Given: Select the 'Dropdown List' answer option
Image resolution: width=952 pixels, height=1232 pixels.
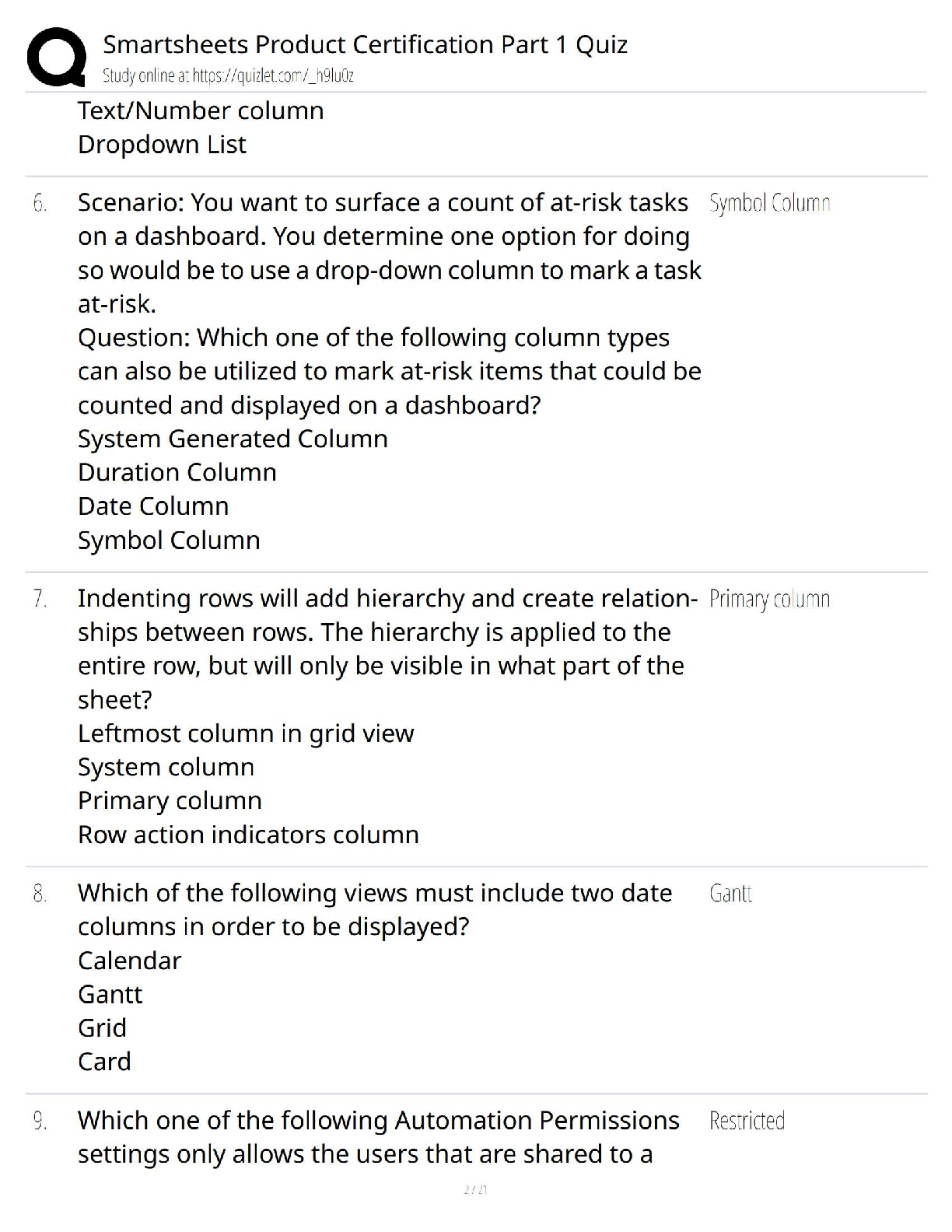Looking at the screenshot, I should [162, 145].
